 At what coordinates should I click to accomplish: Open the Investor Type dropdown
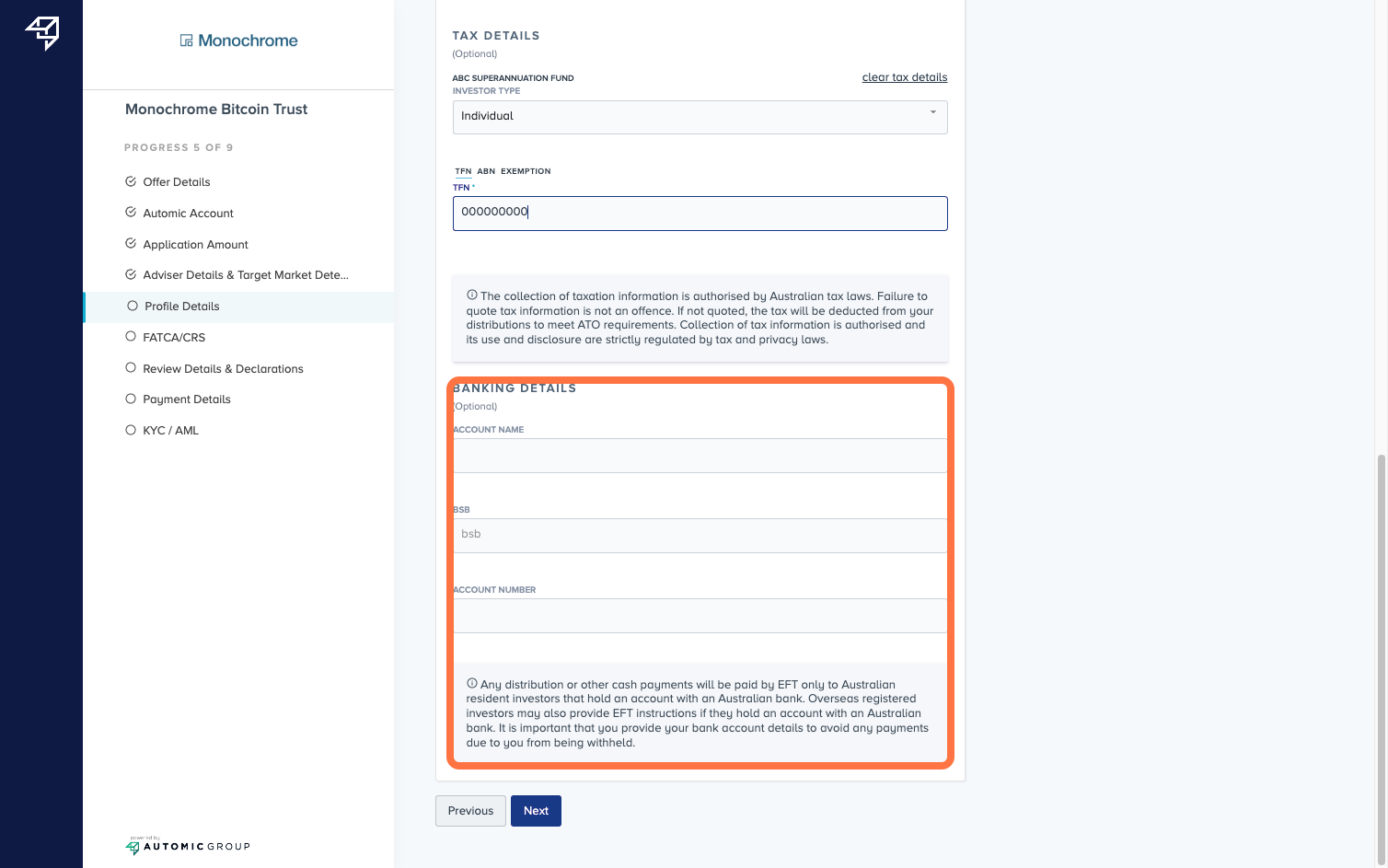[x=700, y=117]
